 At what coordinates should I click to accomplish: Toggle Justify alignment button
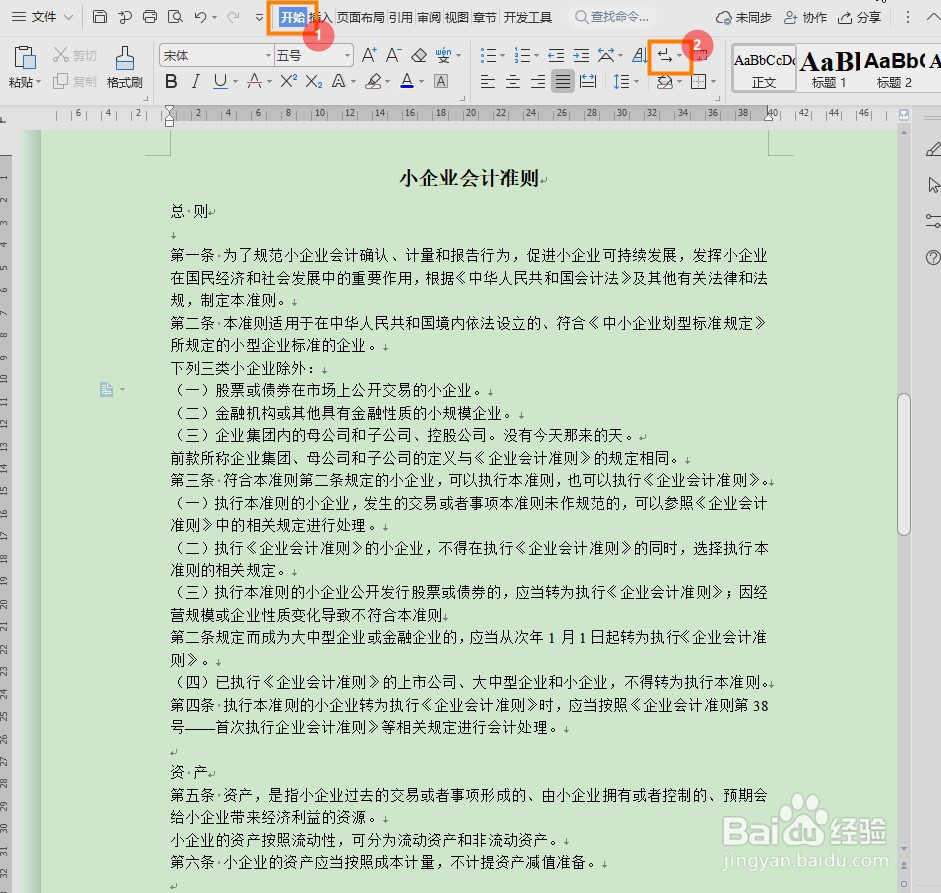click(563, 81)
